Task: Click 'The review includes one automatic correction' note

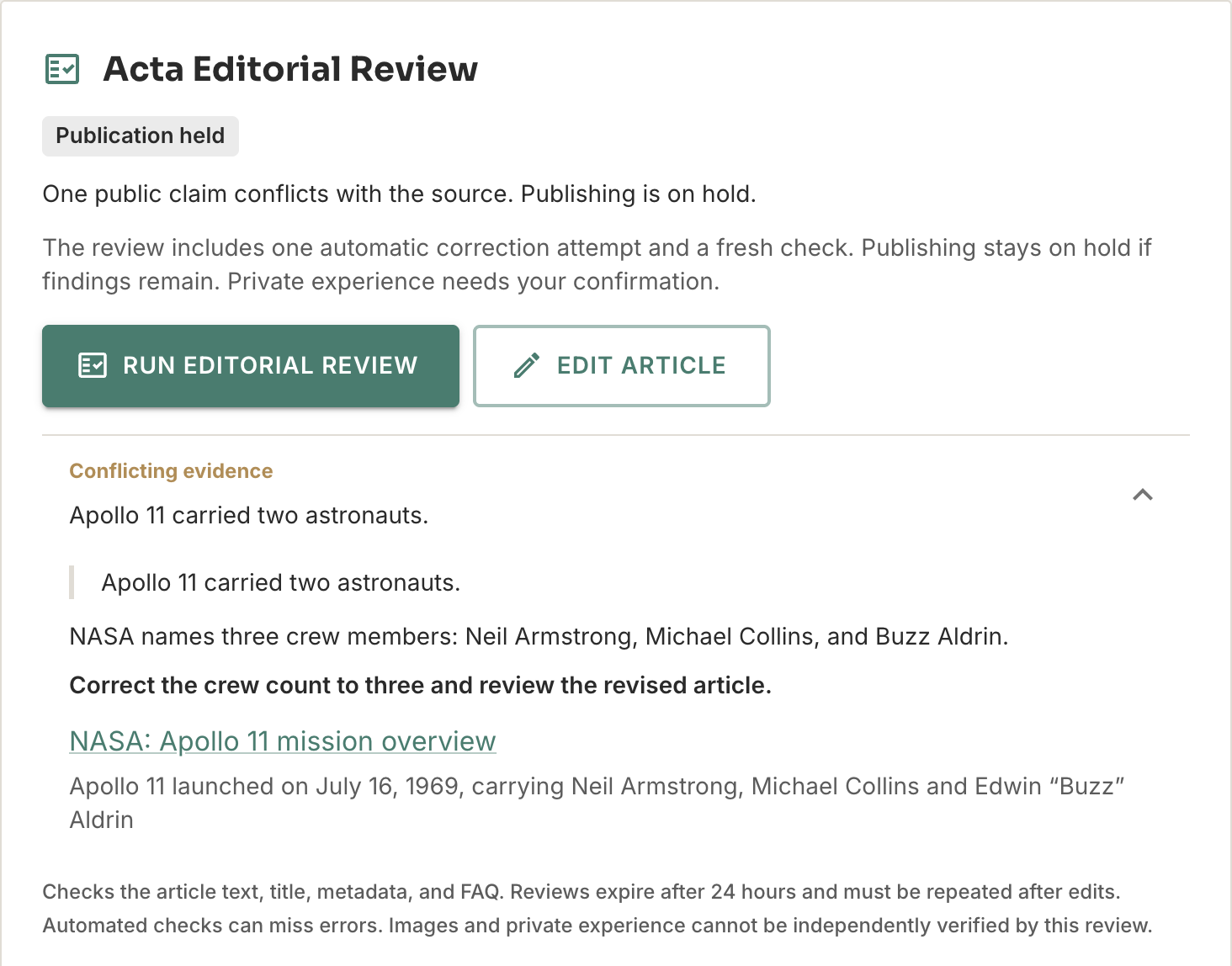Action: [x=597, y=264]
